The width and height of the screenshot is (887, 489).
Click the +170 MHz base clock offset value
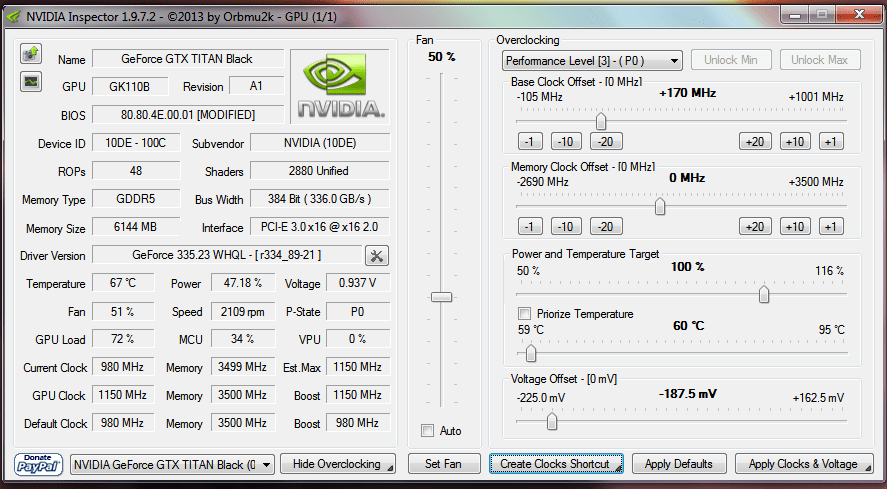[687, 93]
